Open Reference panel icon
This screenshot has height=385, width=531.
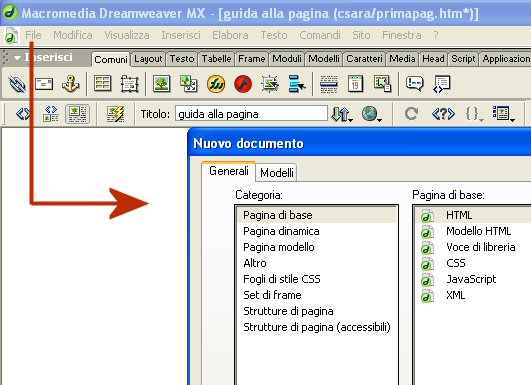[443, 114]
